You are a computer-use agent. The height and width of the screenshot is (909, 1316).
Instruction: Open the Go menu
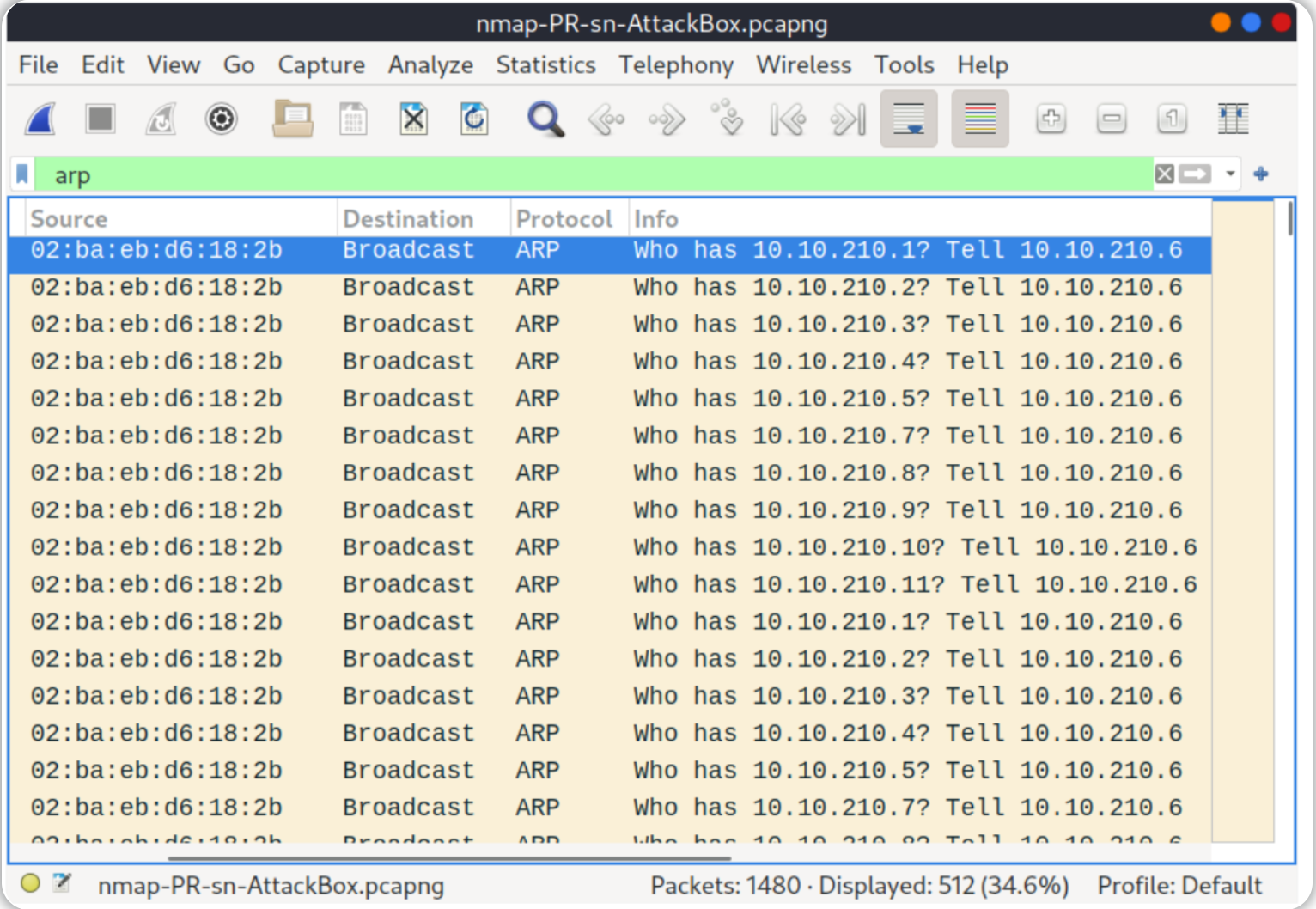[x=239, y=64]
